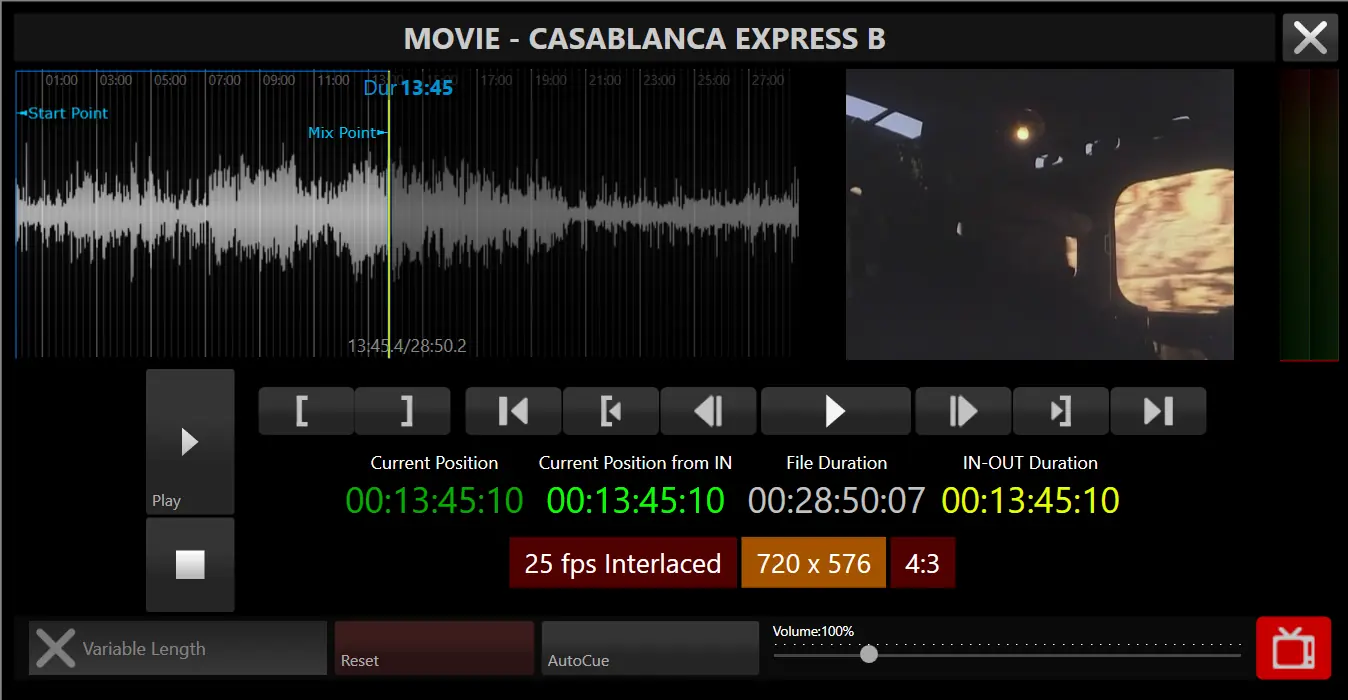Step one frame backward
Screen dimensions: 1348x700
[708, 411]
